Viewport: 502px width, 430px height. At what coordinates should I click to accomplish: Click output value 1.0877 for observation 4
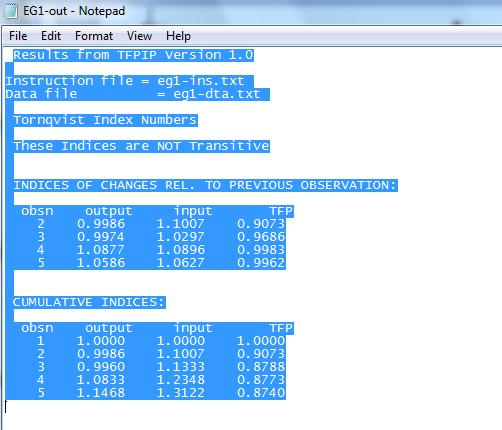click(x=101, y=250)
